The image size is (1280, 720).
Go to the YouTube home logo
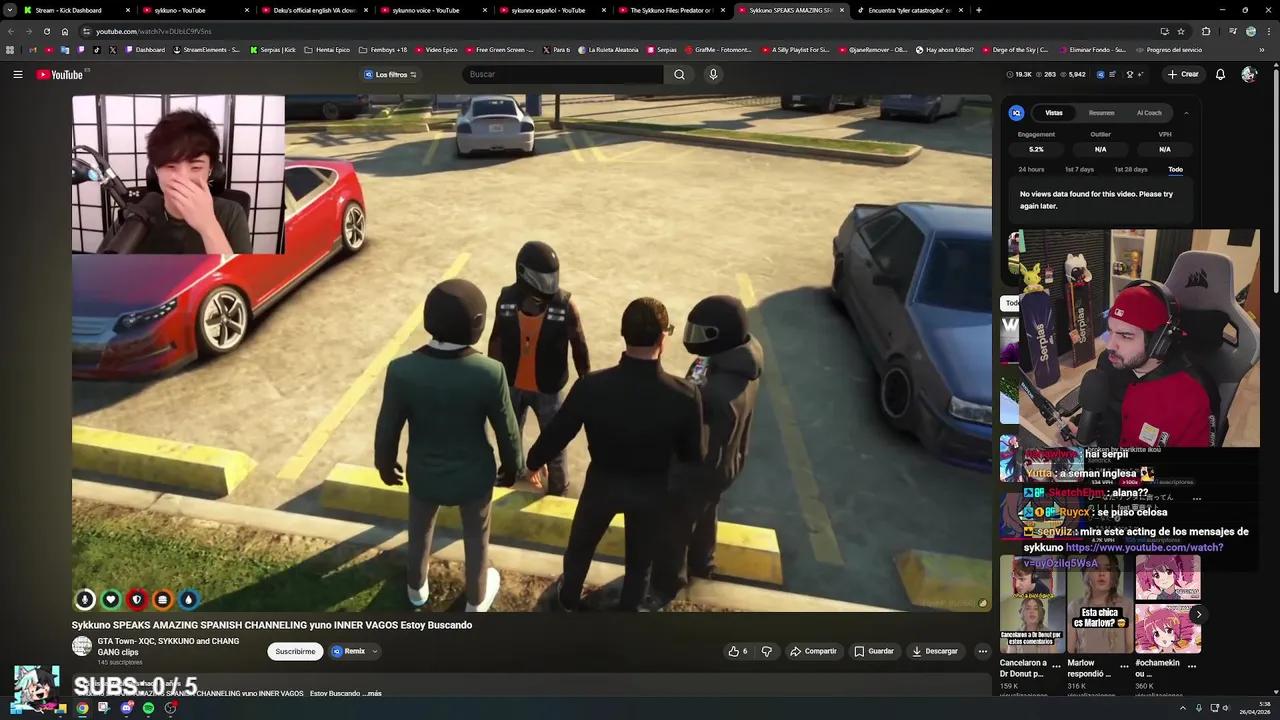coord(62,74)
